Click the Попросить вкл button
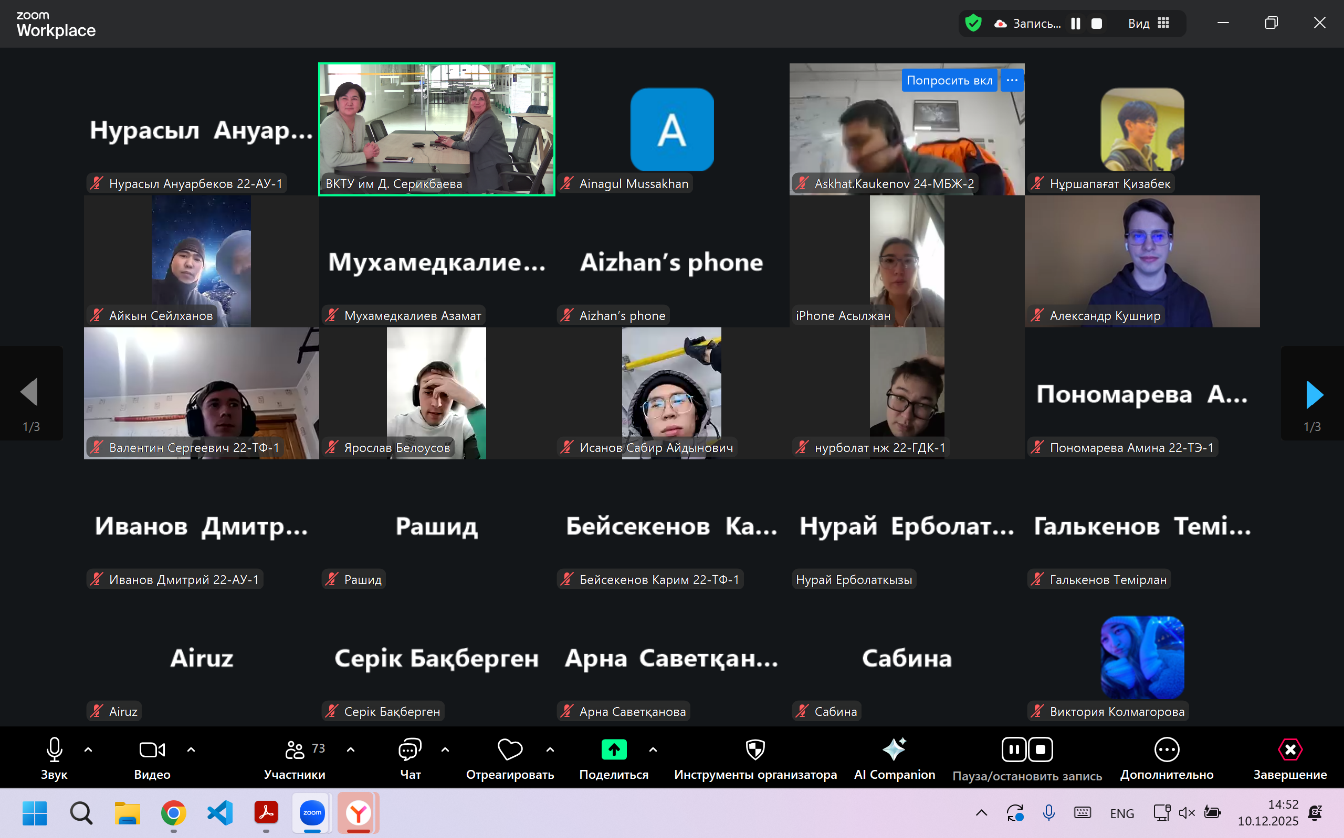Screen dimensions: 1344x838 coord(949,80)
